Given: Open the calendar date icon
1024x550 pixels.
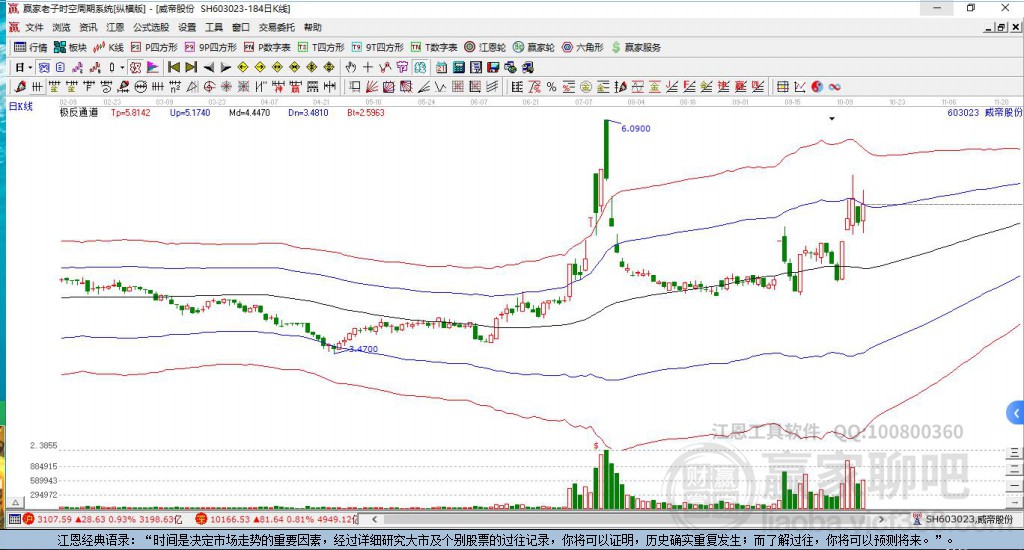Looking at the screenshot, I should click(x=441, y=67).
